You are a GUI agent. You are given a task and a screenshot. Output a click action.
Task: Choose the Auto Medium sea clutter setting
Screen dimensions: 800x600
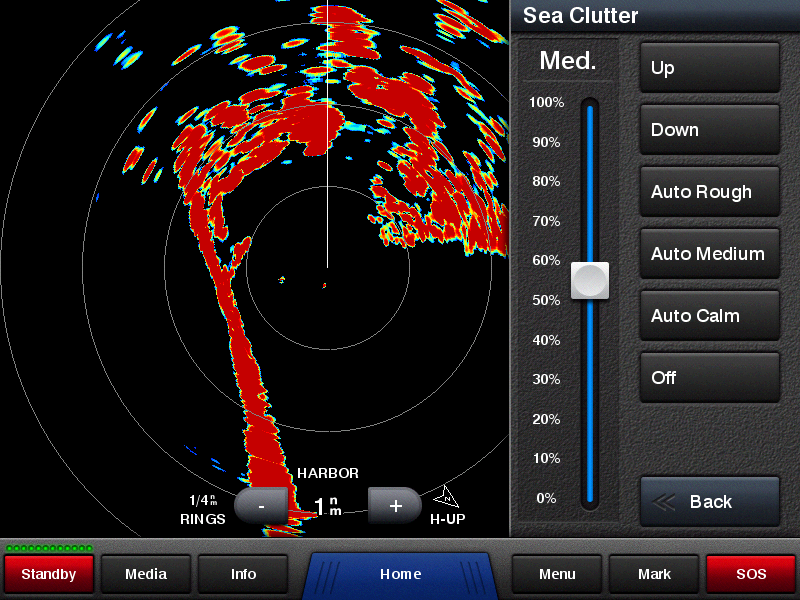[709, 254]
